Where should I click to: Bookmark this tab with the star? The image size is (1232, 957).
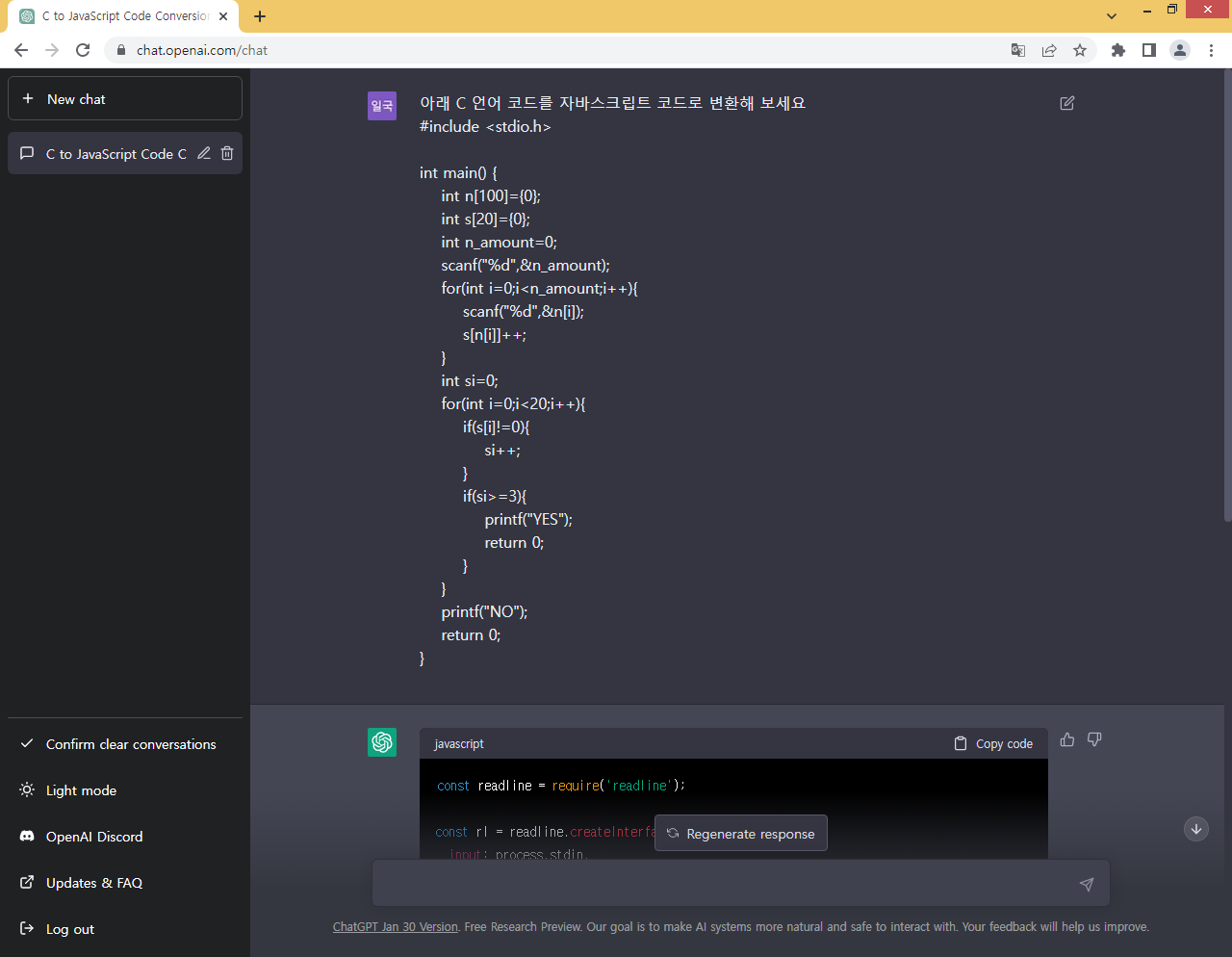tap(1080, 50)
